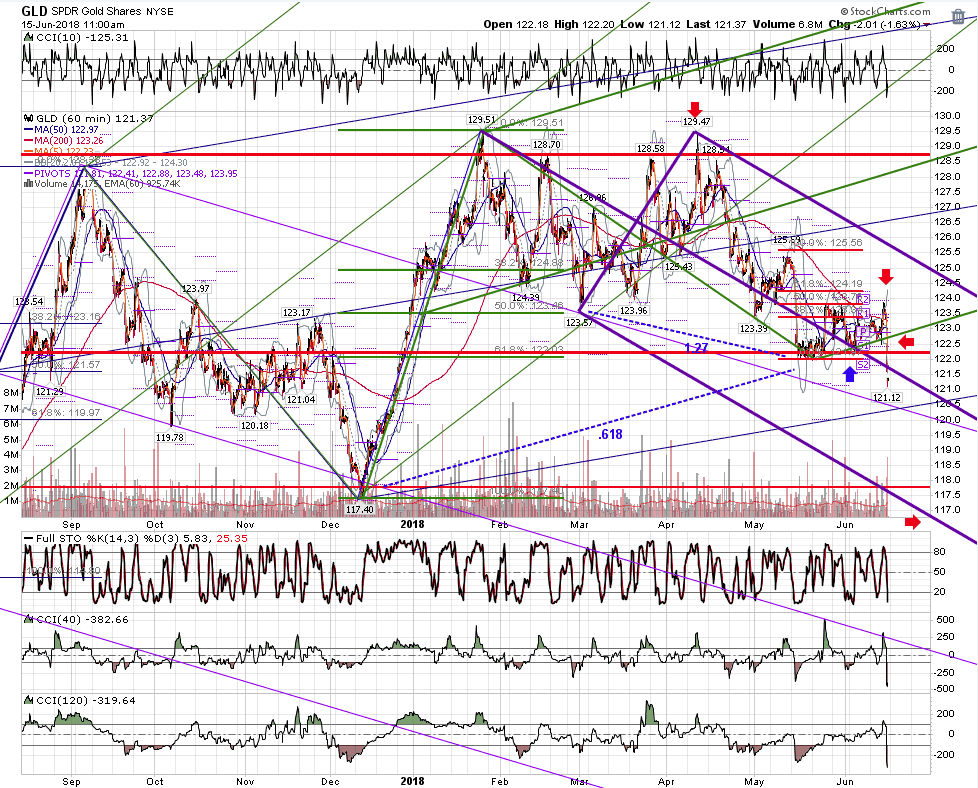
Task: Click the 123.54 price label at left edge
Action: pyautogui.click(x=29, y=302)
